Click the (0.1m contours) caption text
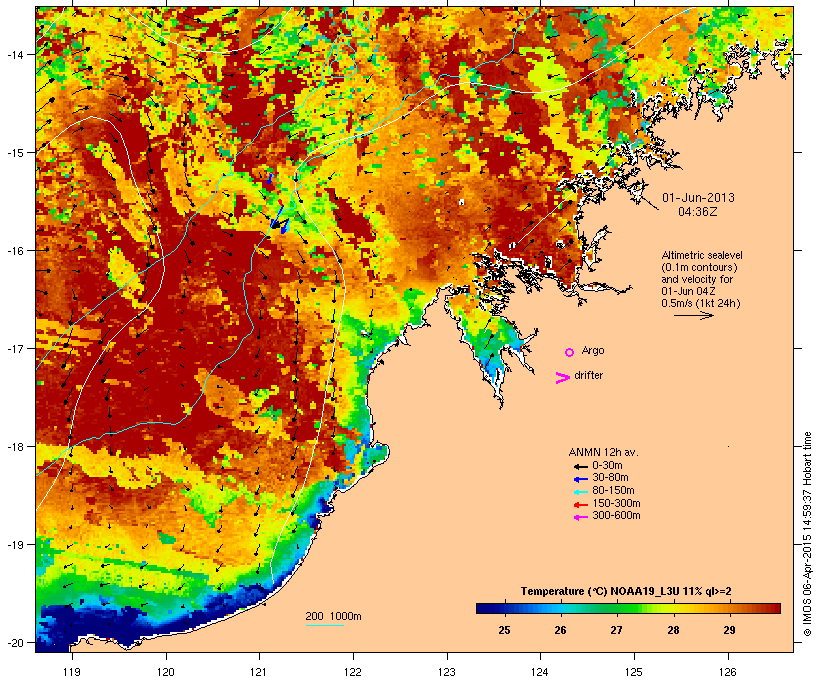 point(699,267)
